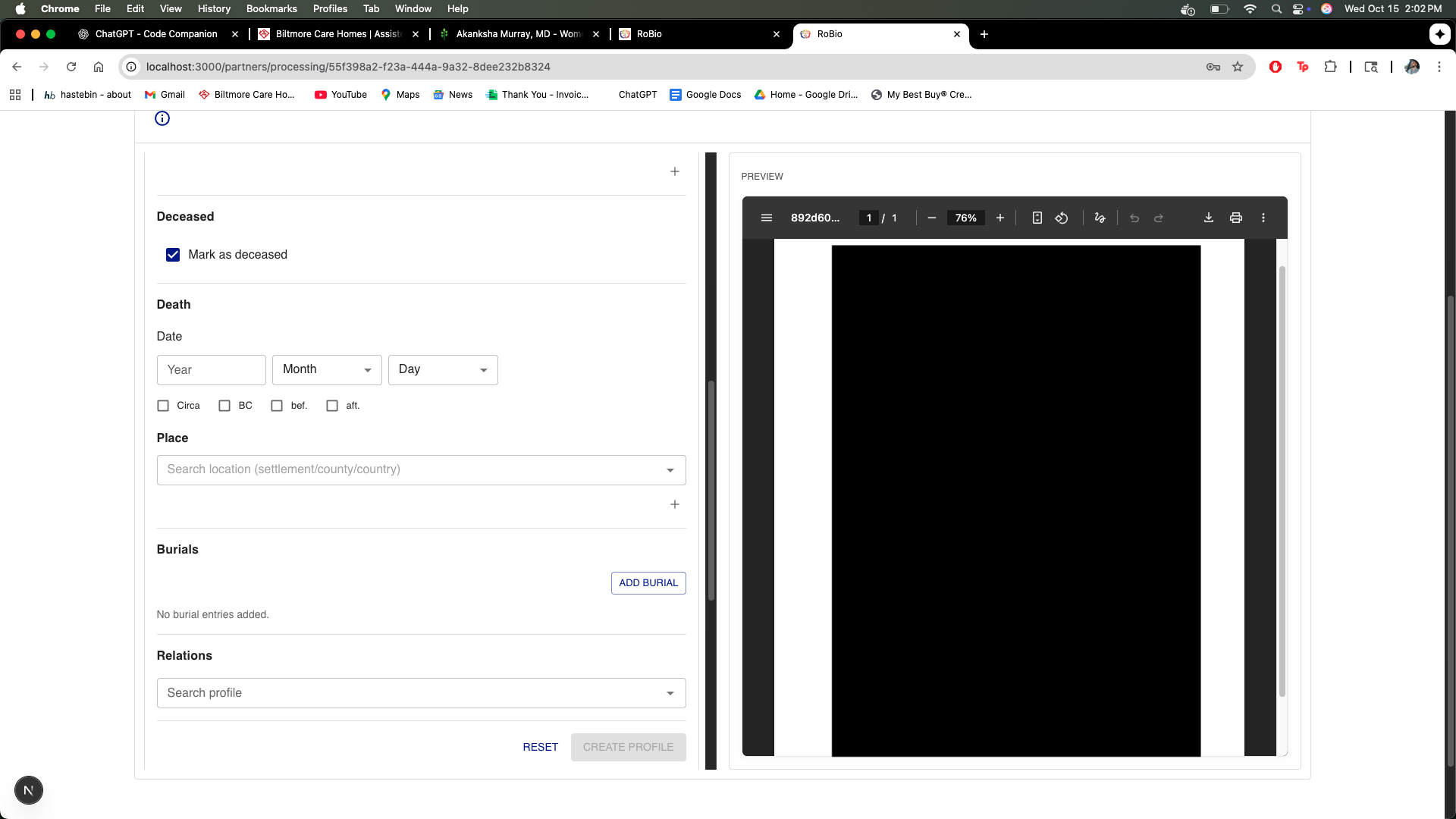Viewport: 1456px width, 819px height.
Task: Toggle PDF sidebar hamburger menu
Action: 767,218
